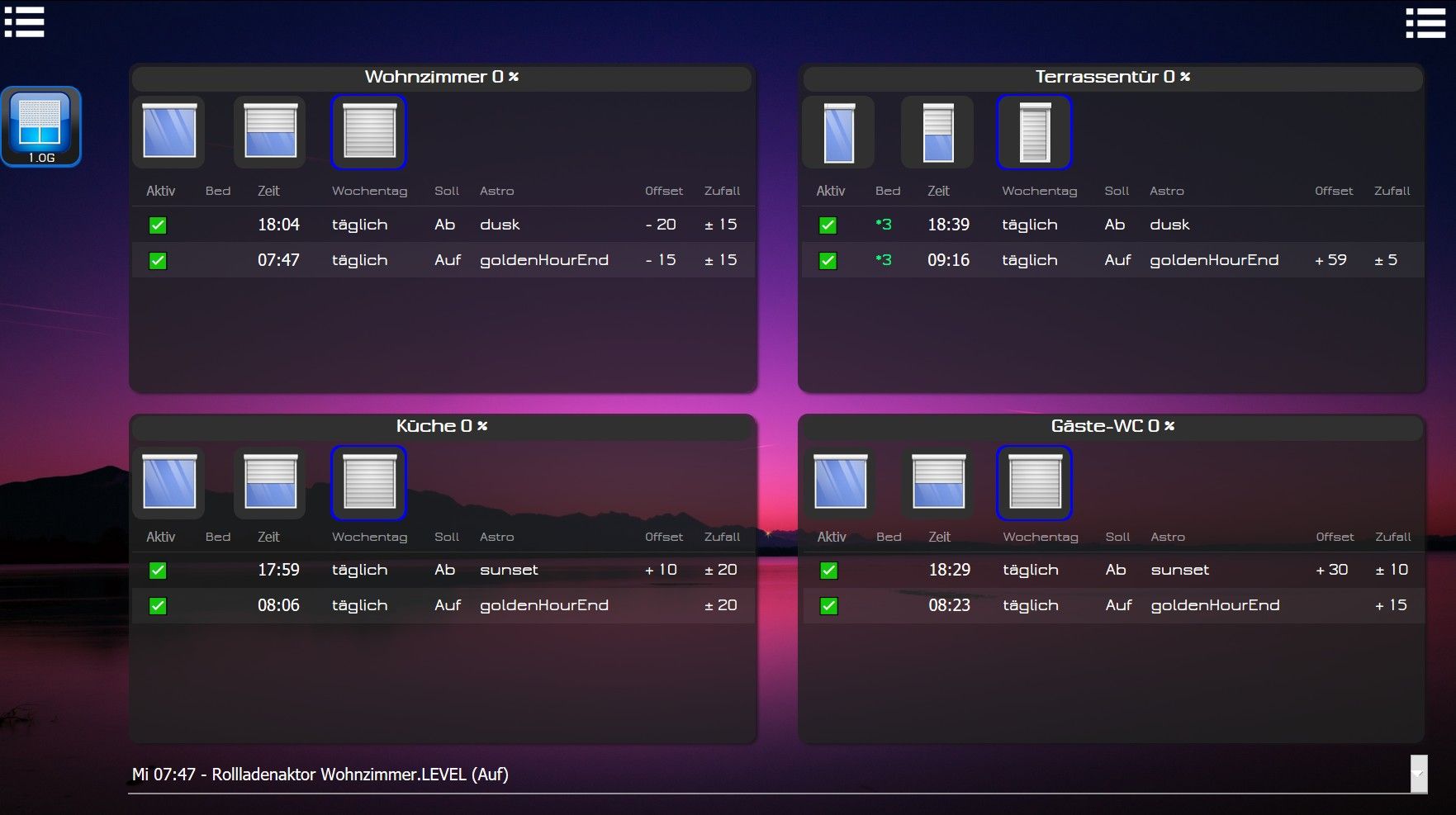The height and width of the screenshot is (815, 1456).
Task: Select the Gäste-WC 18:29 time cell
Action: (x=950, y=570)
